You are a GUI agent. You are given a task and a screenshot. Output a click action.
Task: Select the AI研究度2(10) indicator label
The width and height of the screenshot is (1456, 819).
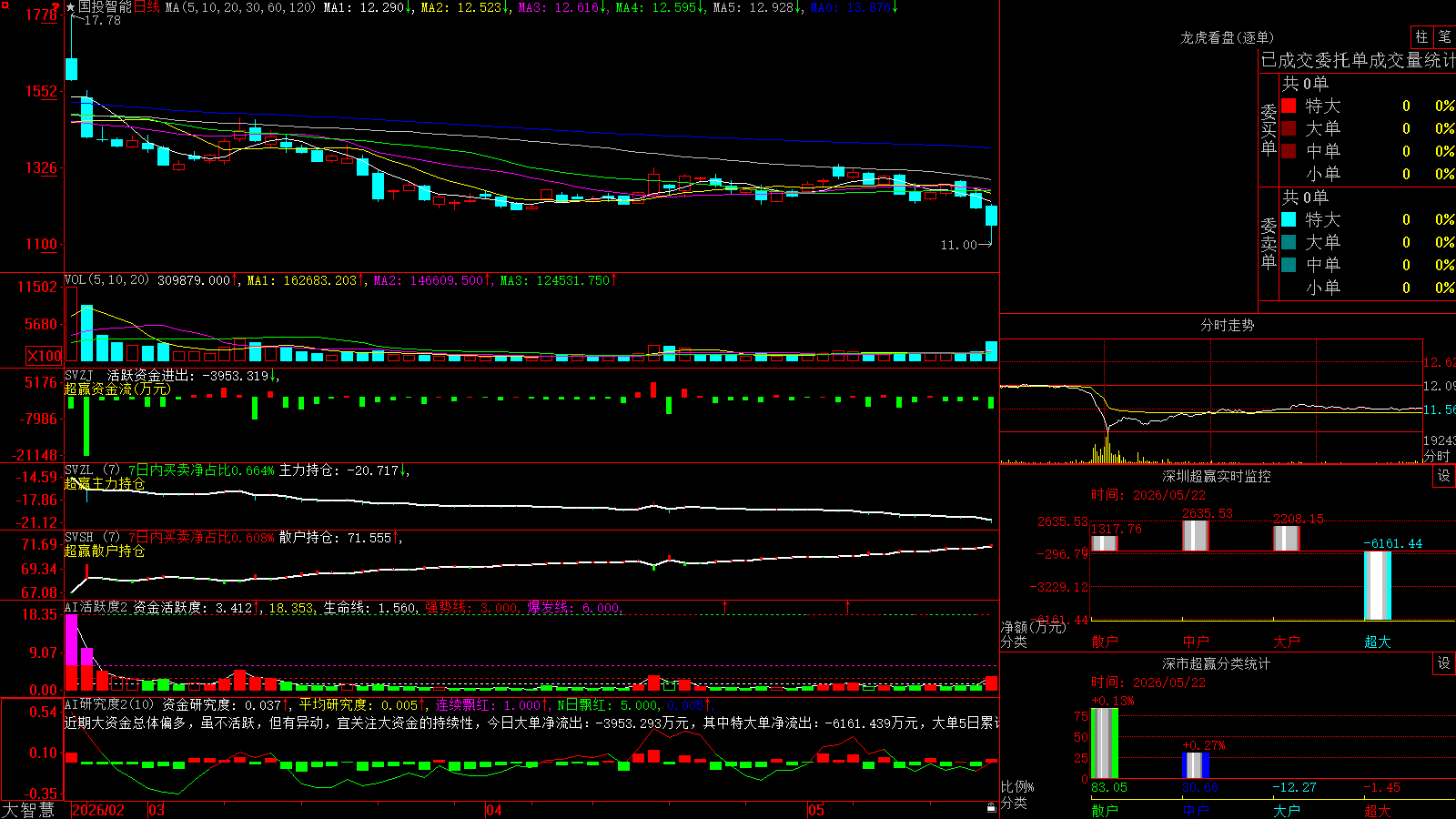(110, 704)
